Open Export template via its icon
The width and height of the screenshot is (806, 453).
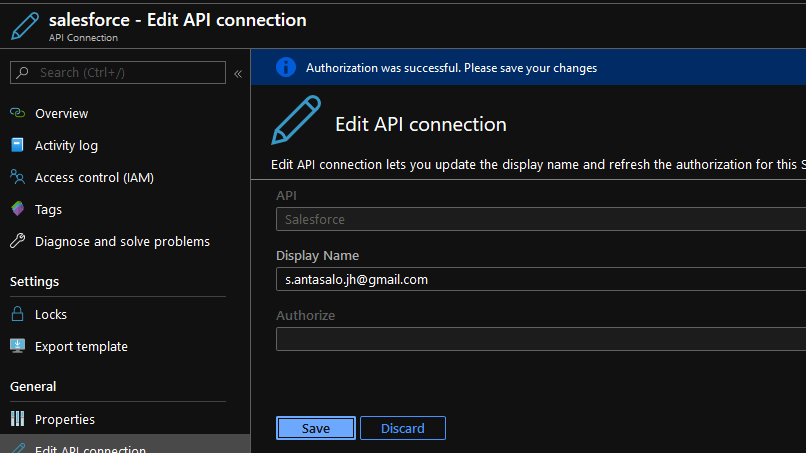click(17, 346)
